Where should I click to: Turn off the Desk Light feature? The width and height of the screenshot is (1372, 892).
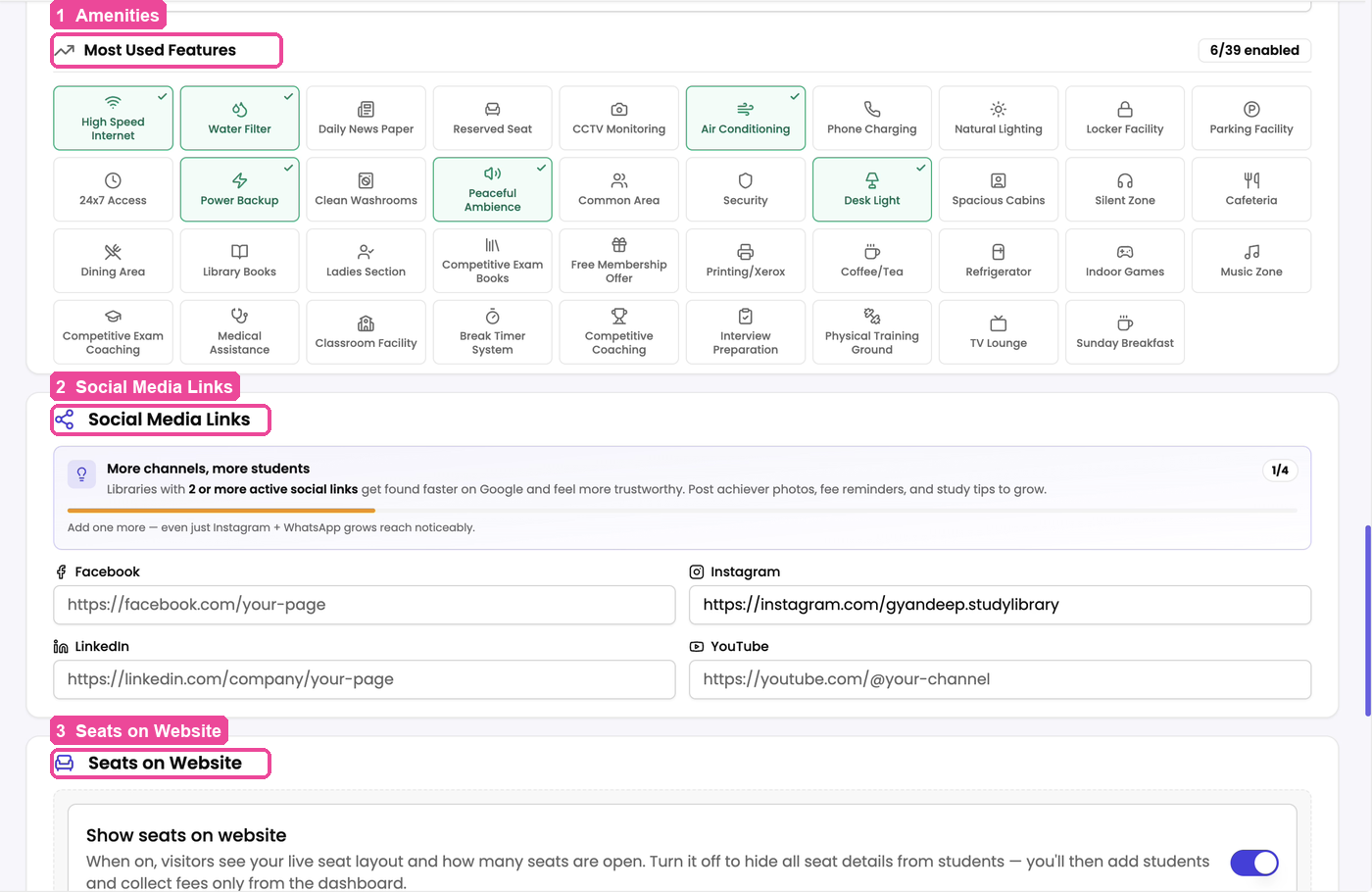pos(872,190)
